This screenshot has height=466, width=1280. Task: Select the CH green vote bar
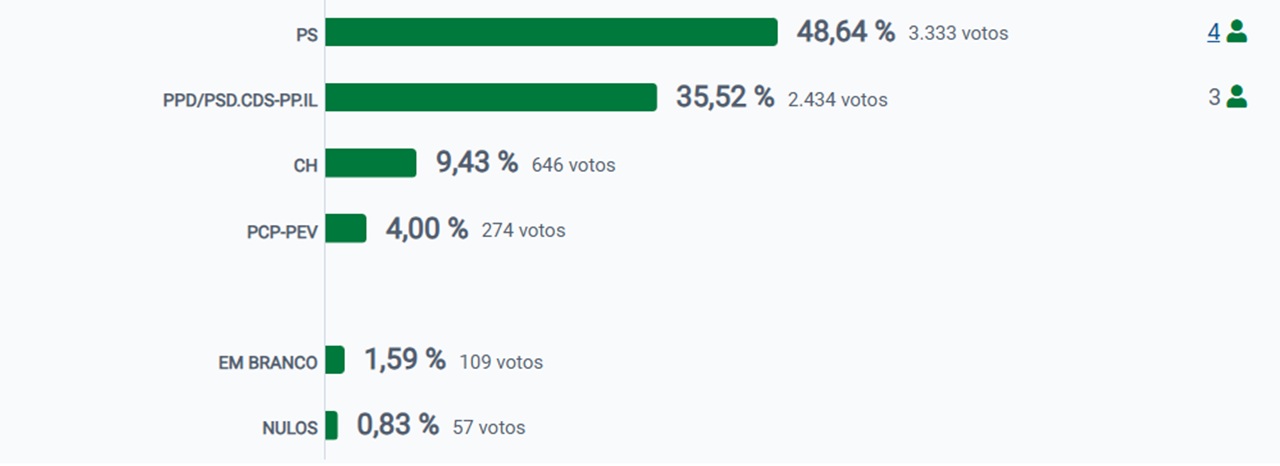(x=370, y=163)
